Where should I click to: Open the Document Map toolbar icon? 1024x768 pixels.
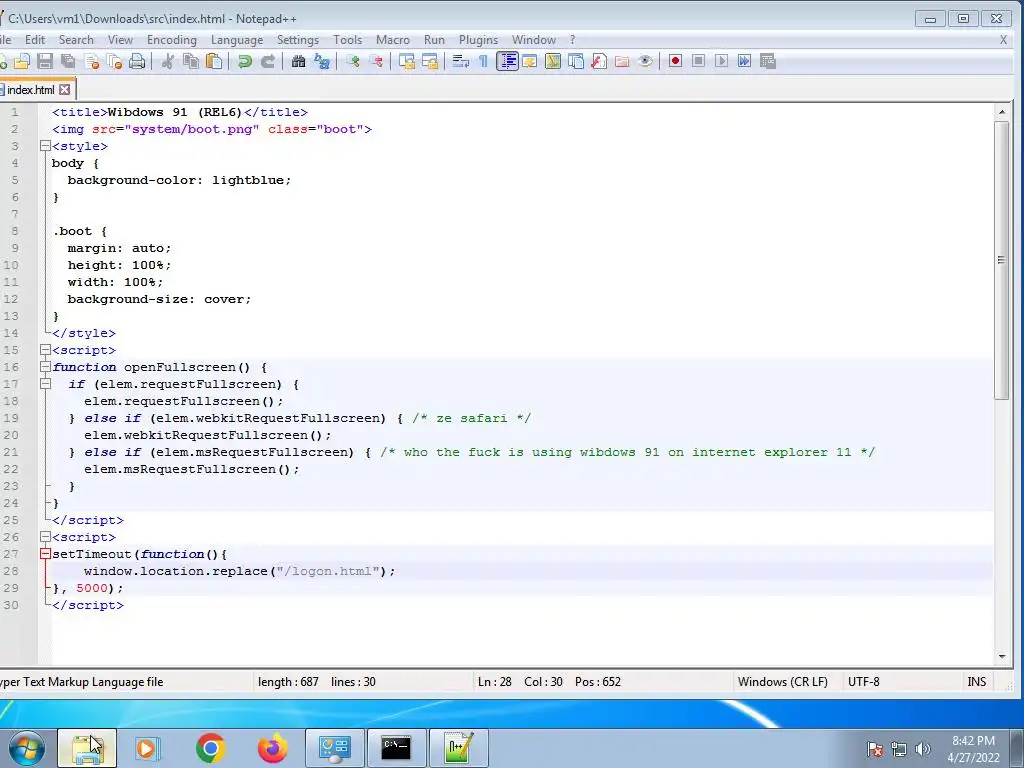(x=553, y=61)
